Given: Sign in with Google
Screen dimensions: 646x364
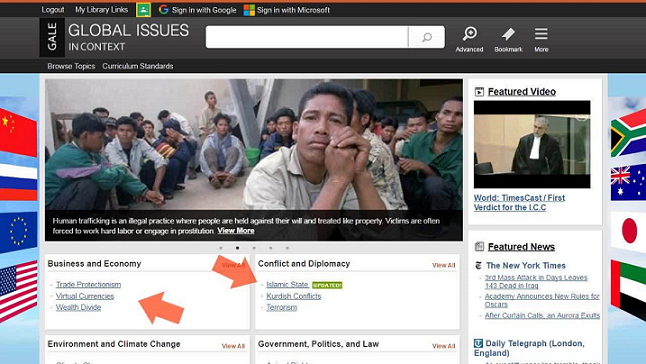Looking at the screenshot, I should pyautogui.click(x=197, y=10).
